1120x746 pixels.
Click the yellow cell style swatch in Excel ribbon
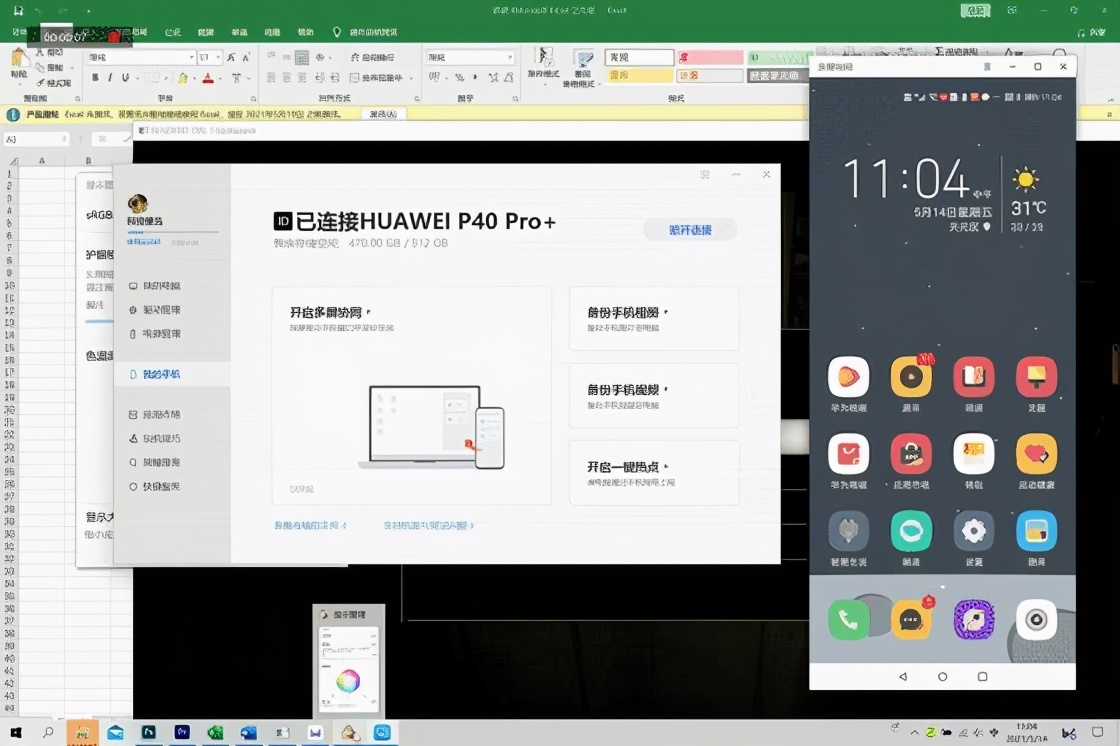[x=639, y=76]
